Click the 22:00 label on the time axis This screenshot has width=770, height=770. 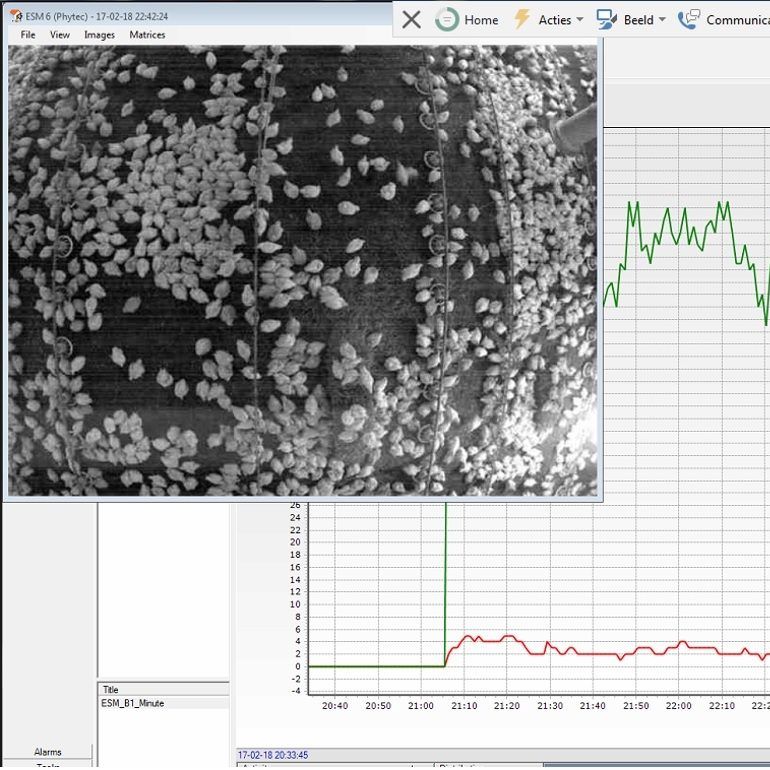click(x=679, y=706)
